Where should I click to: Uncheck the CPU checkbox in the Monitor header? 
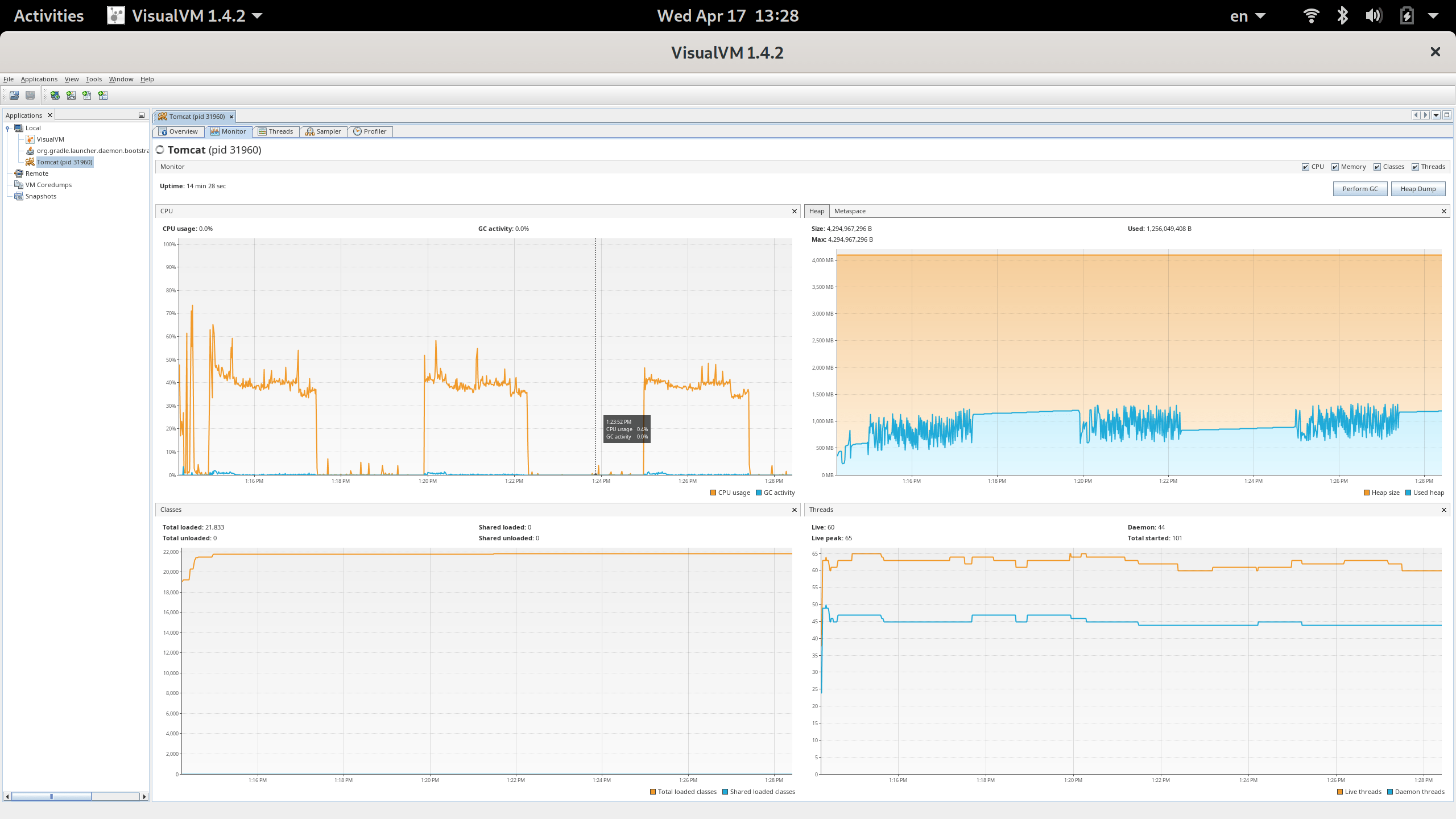[1305, 167]
